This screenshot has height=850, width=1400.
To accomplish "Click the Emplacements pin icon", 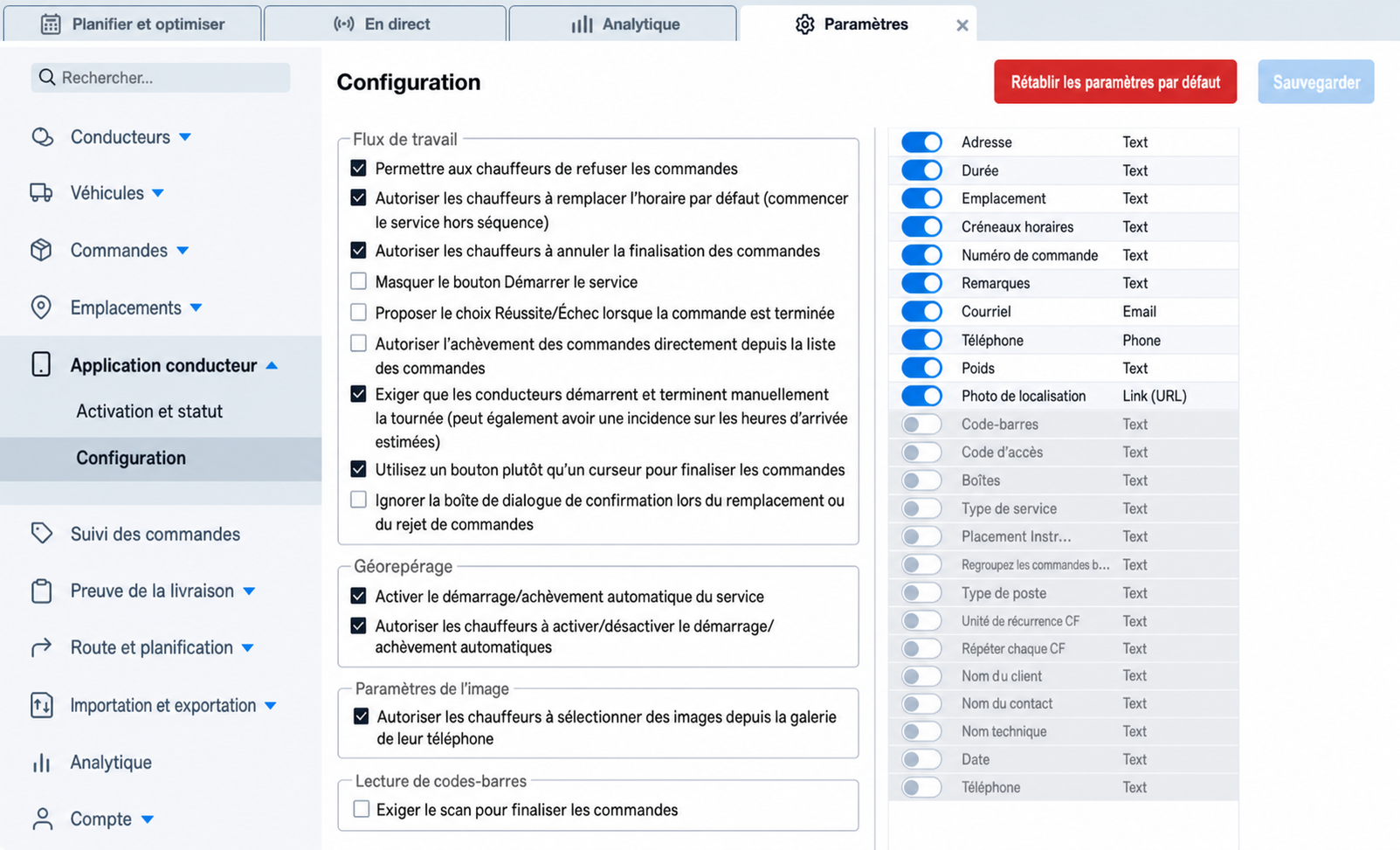I will [x=41, y=308].
